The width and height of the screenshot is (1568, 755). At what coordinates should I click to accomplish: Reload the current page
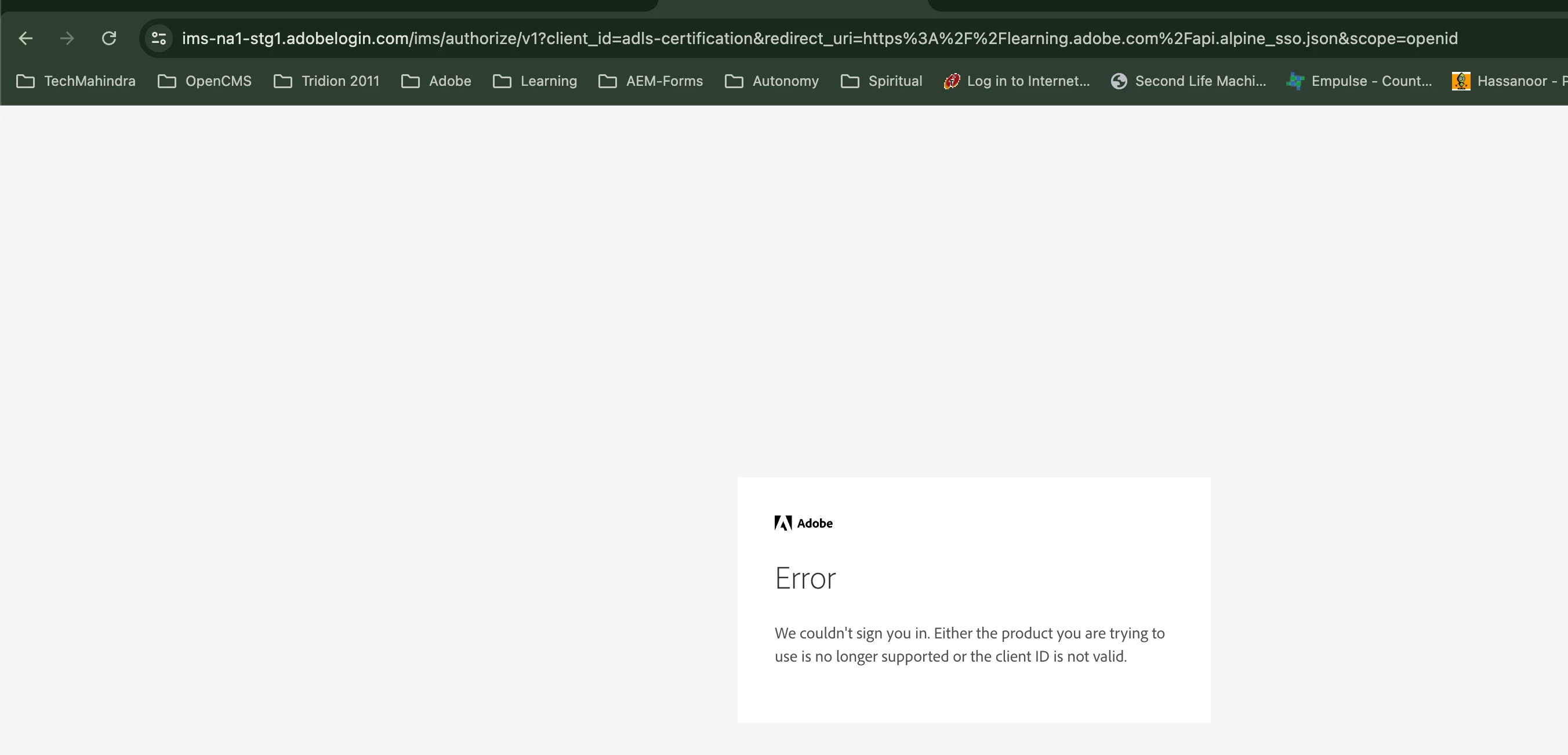109,38
